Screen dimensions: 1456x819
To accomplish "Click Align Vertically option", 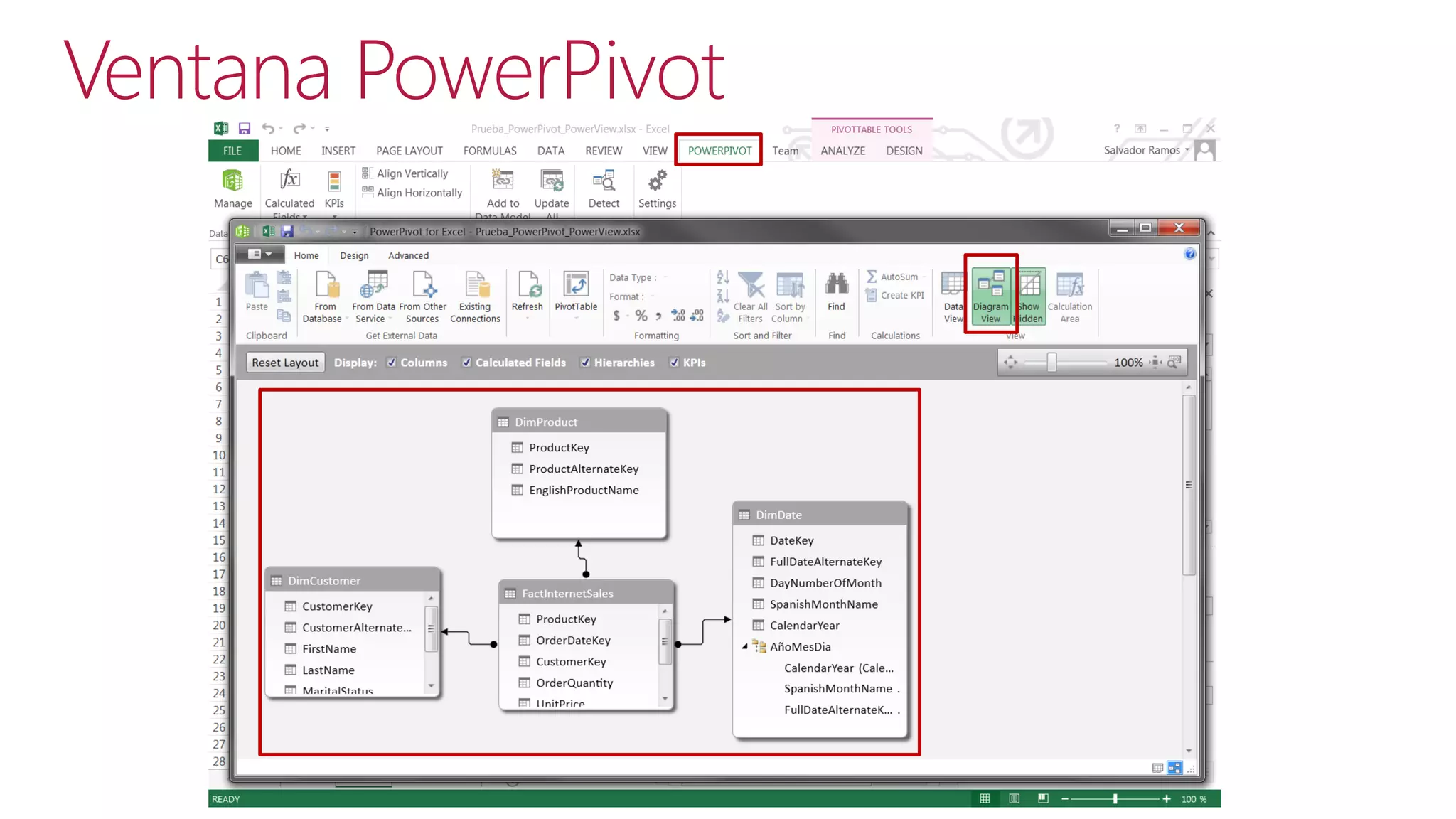I will 405,173.
